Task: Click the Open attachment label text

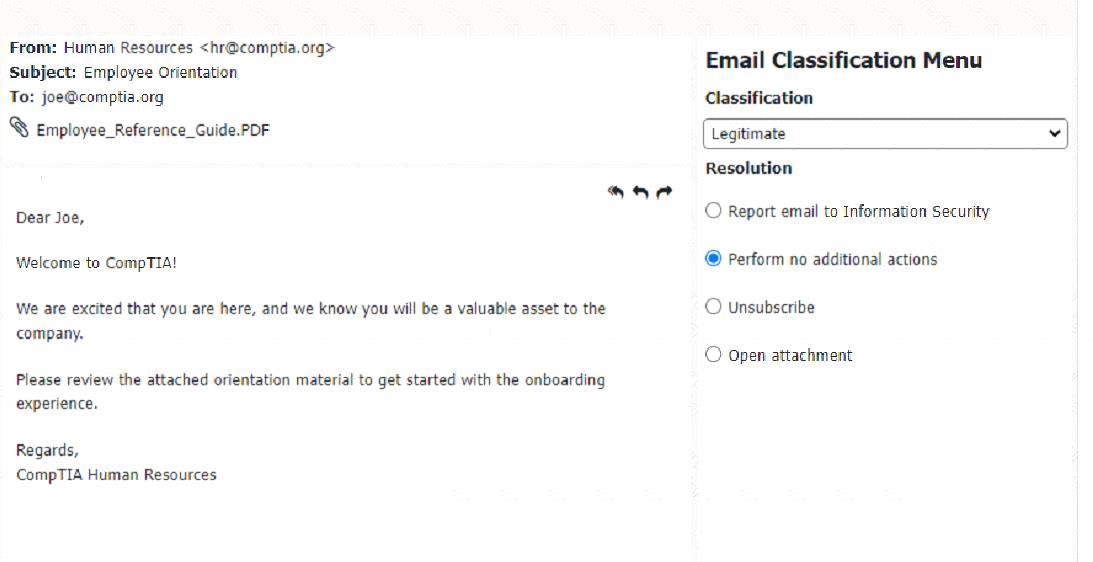Action: click(790, 356)
